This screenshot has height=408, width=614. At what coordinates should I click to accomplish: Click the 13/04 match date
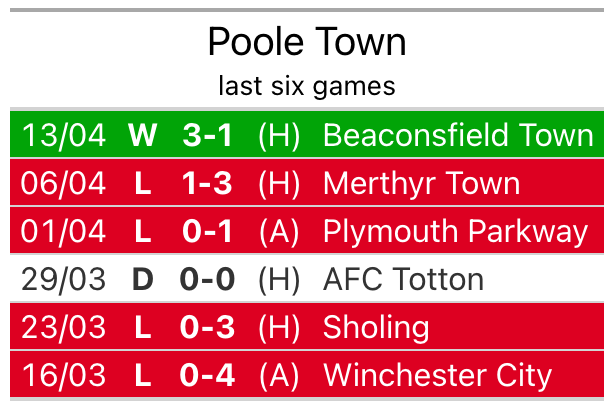(64, 135)
